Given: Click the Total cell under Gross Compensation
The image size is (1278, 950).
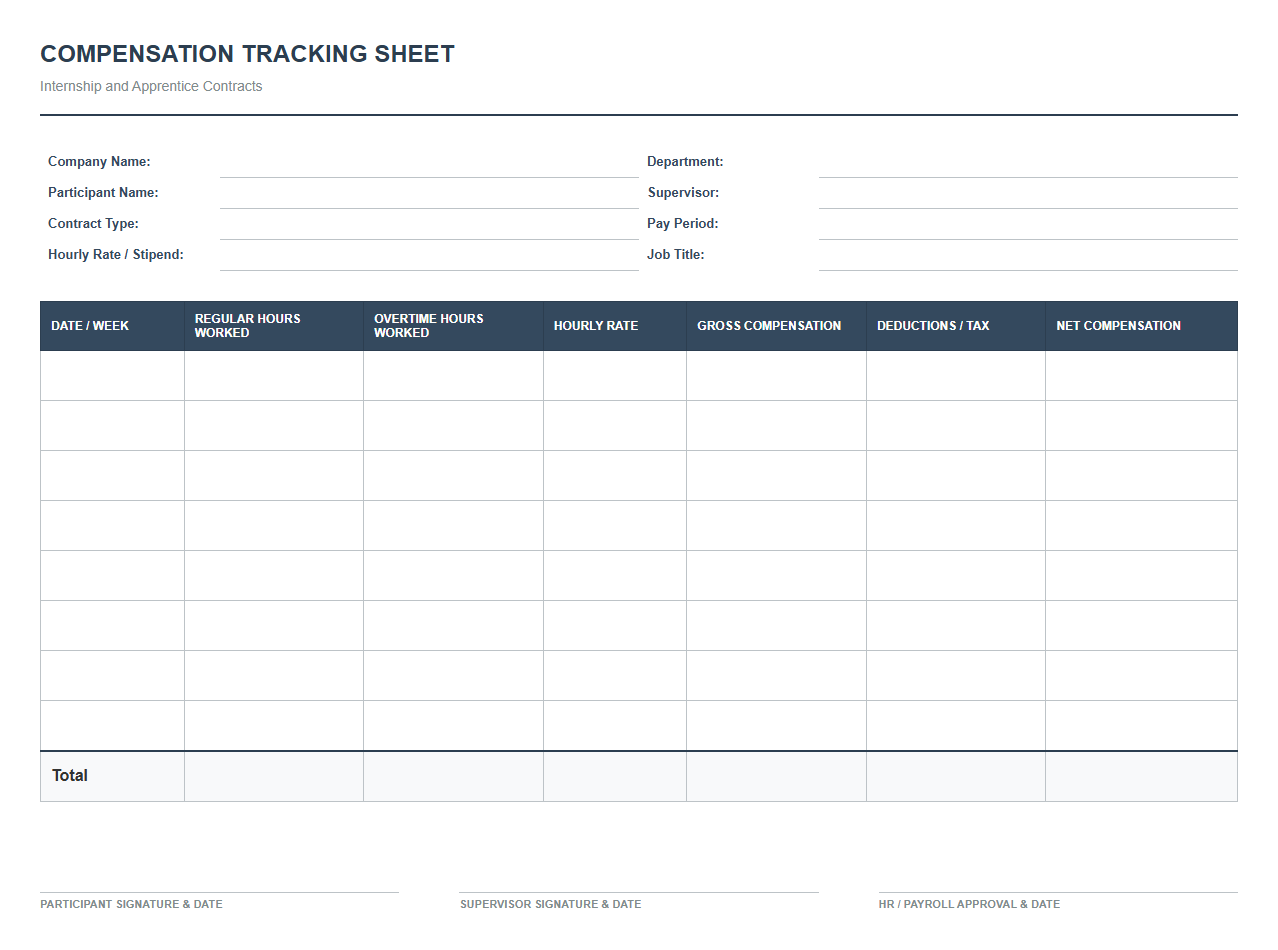Looking at the screenshot, I should (x=776, y=776).
